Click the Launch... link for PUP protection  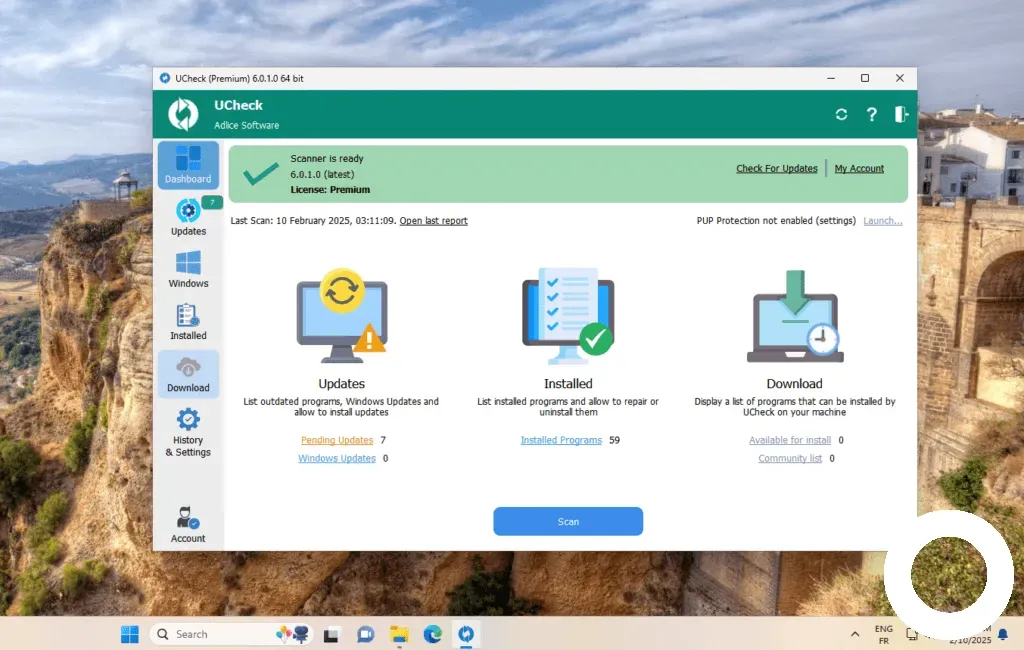coord(882,221)
